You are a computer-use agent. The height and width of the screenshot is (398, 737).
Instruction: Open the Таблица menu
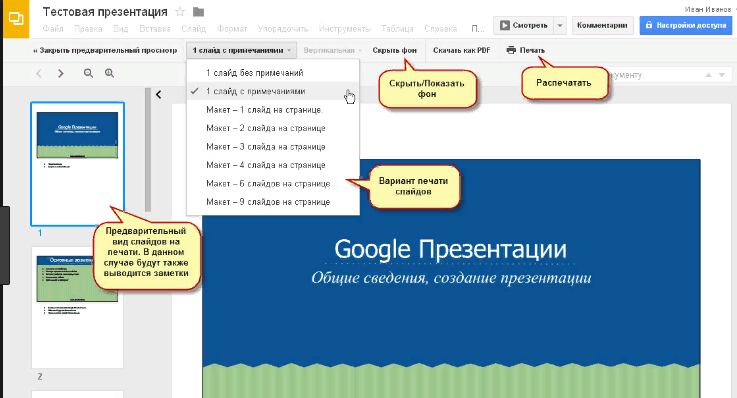tap(397, 29)
